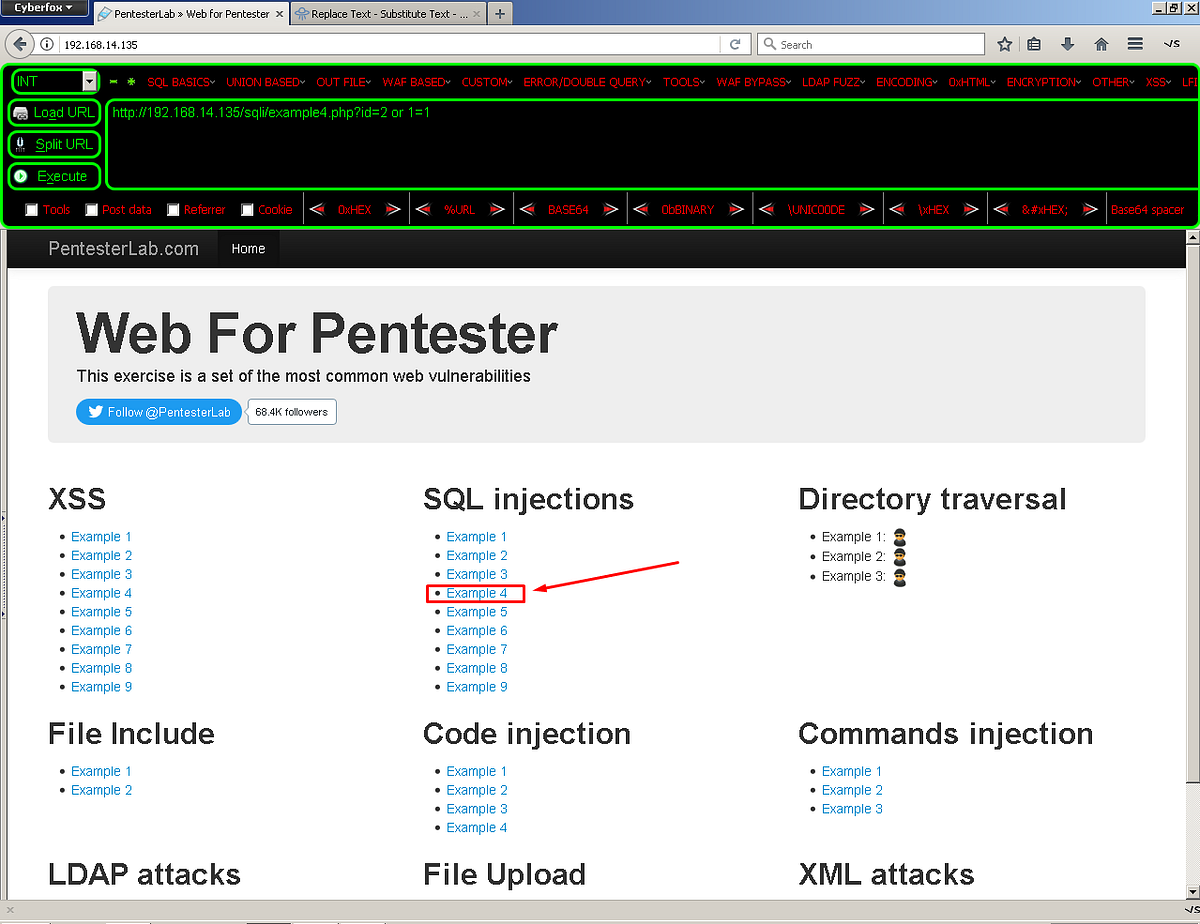Open the ENCODING menu
The width and height of the screenshot is (1200, 924).
[904, 82]
